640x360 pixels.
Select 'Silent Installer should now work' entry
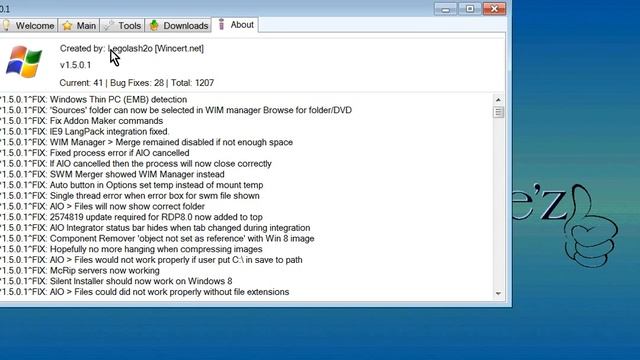(x=116, y=281)
